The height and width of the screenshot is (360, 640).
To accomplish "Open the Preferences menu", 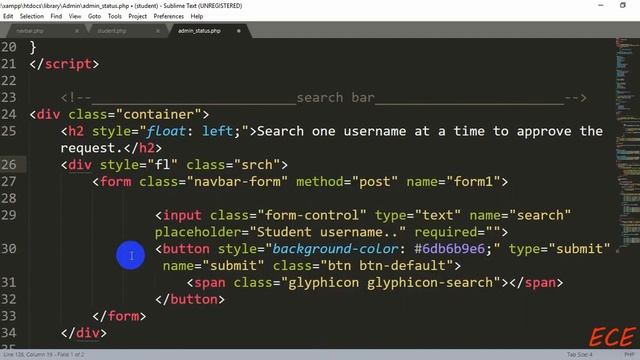I will coord(169,16).
